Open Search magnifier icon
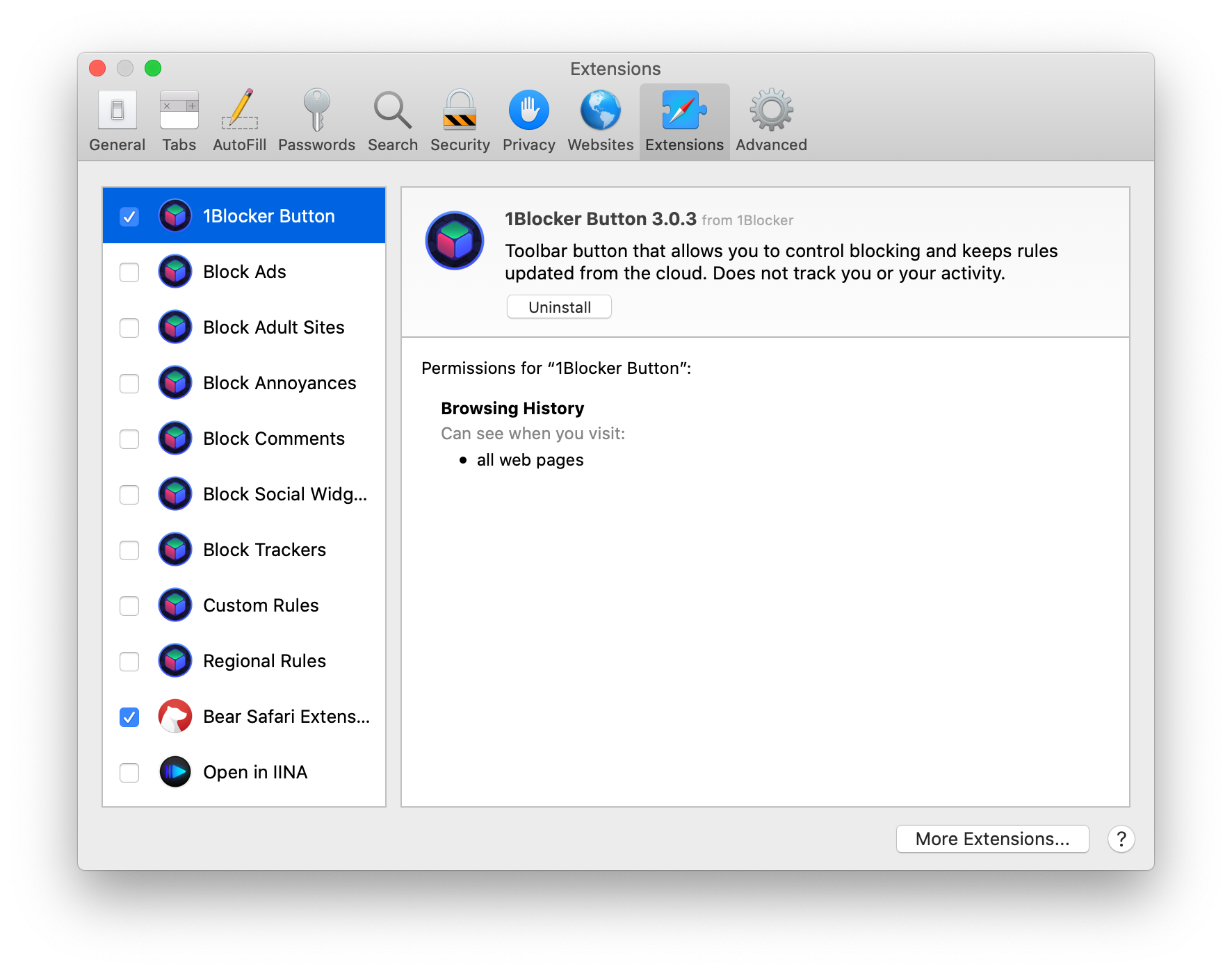 (393, 111)
